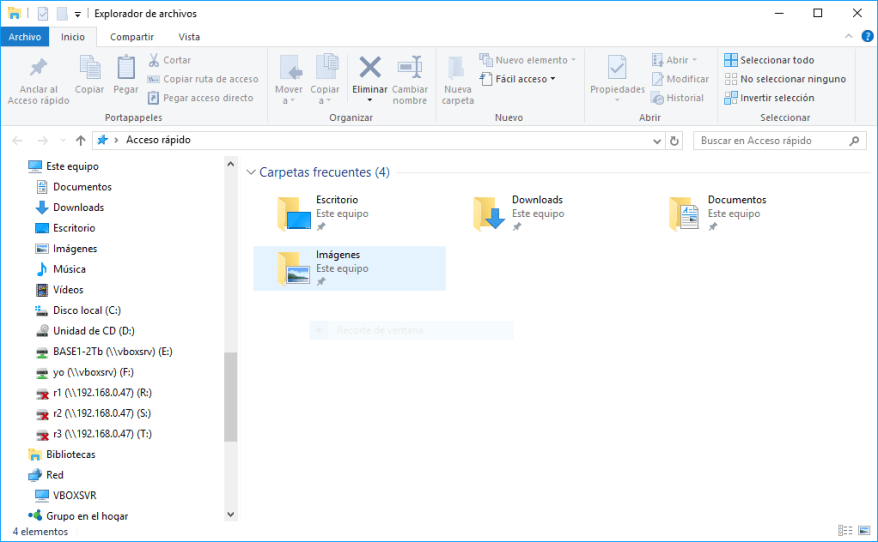Collapse the Carpetas frecuentes group
The width and height of the screenshot is (878, 542).
251,172
